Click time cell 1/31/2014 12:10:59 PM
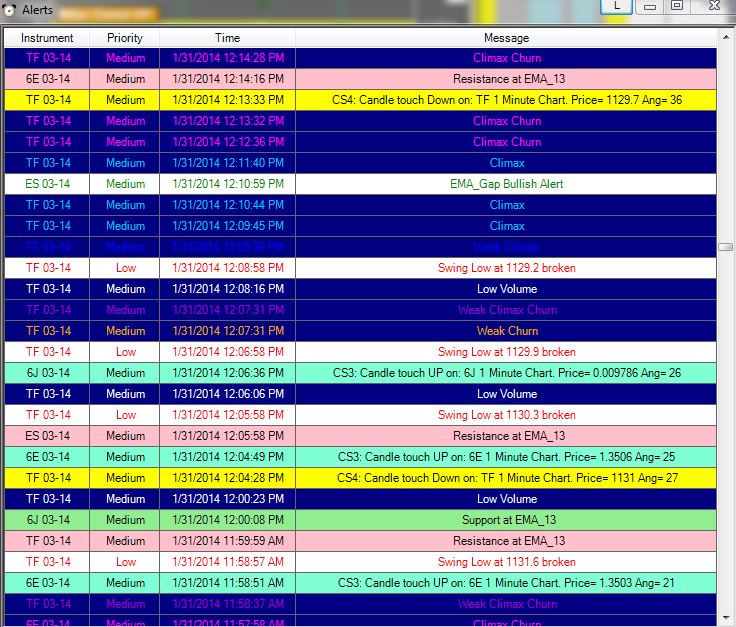The width and height of the screenshot is (736, 627). pos(228,184)
